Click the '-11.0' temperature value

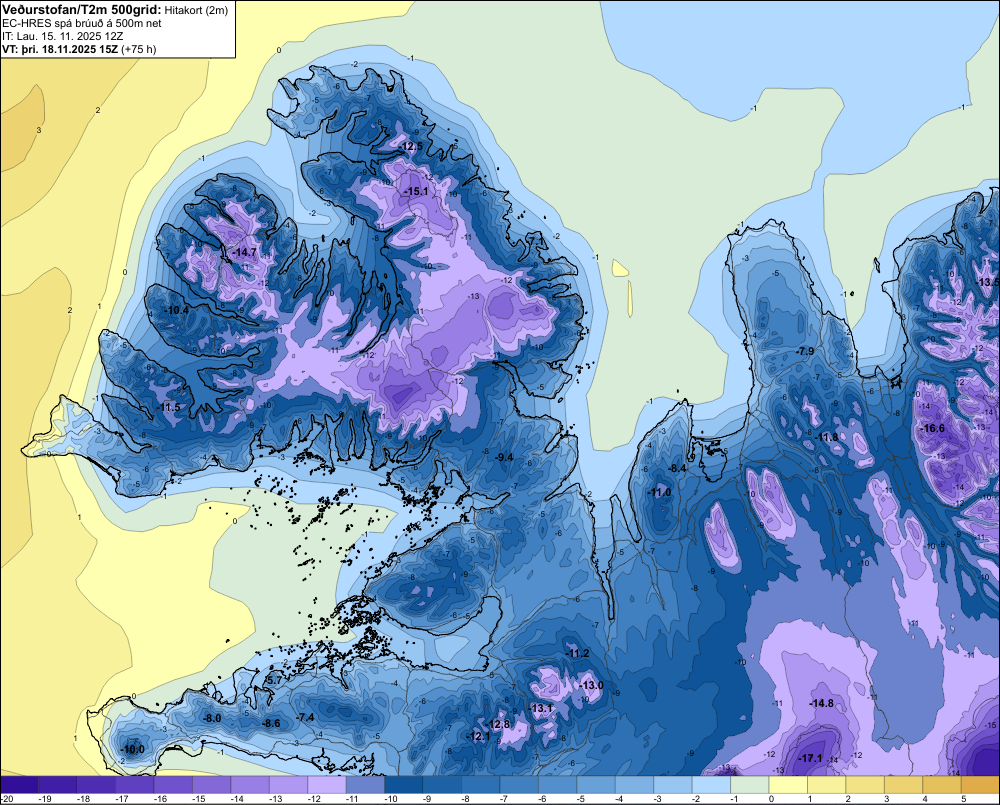tap(659, 492)
